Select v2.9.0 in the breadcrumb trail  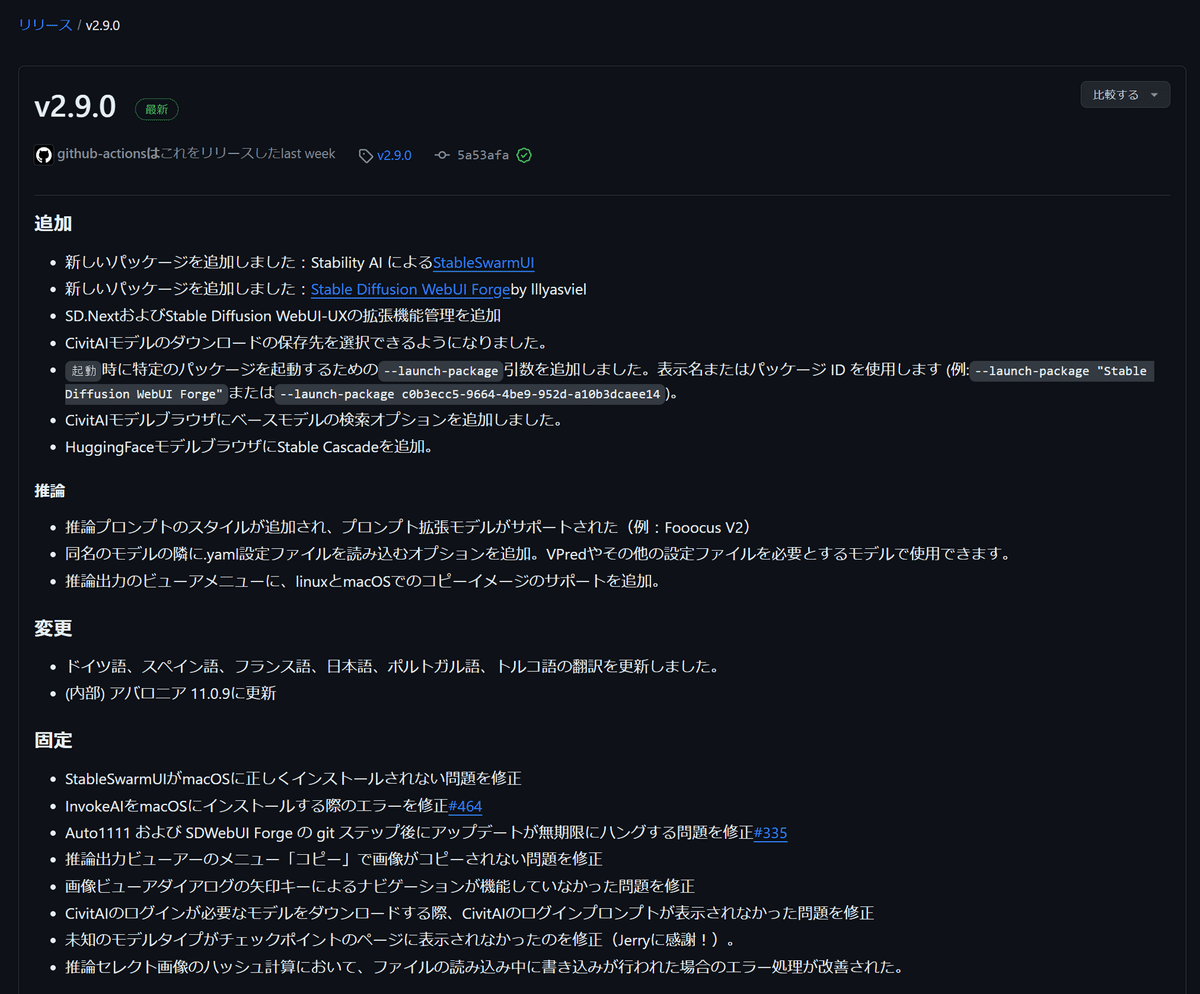pyautogui.click(x=102, y=25)
